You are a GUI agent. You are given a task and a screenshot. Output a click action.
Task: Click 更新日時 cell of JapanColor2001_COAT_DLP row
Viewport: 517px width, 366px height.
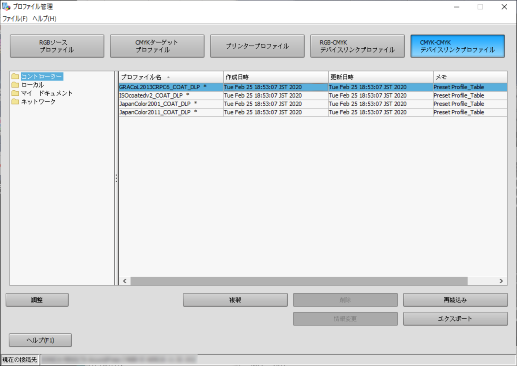click(x=381, y=104)
